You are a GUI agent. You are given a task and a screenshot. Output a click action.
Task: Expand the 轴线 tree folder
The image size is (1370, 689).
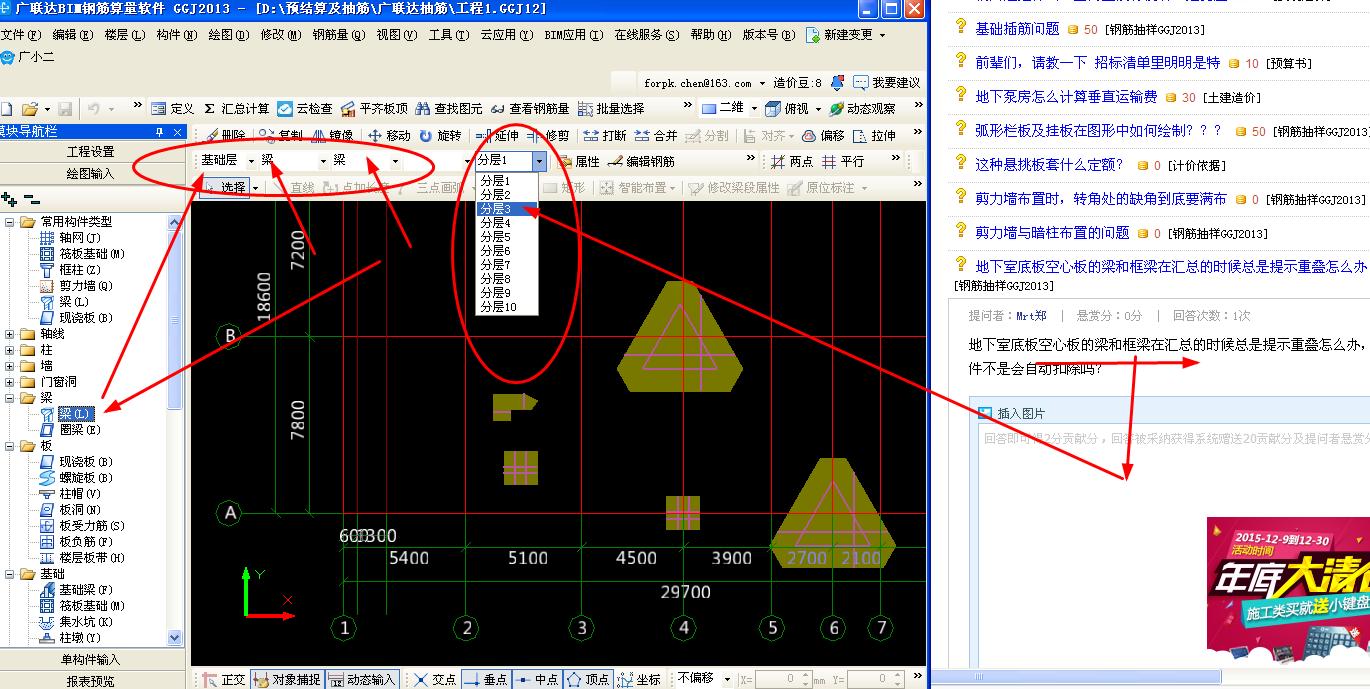[10, 334]
